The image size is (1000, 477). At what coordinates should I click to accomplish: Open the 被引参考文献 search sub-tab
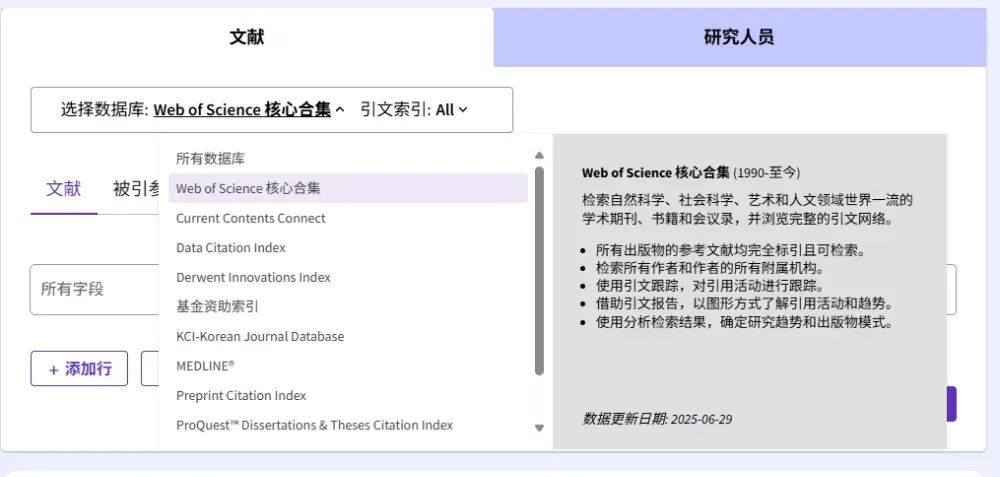[136, 189]
